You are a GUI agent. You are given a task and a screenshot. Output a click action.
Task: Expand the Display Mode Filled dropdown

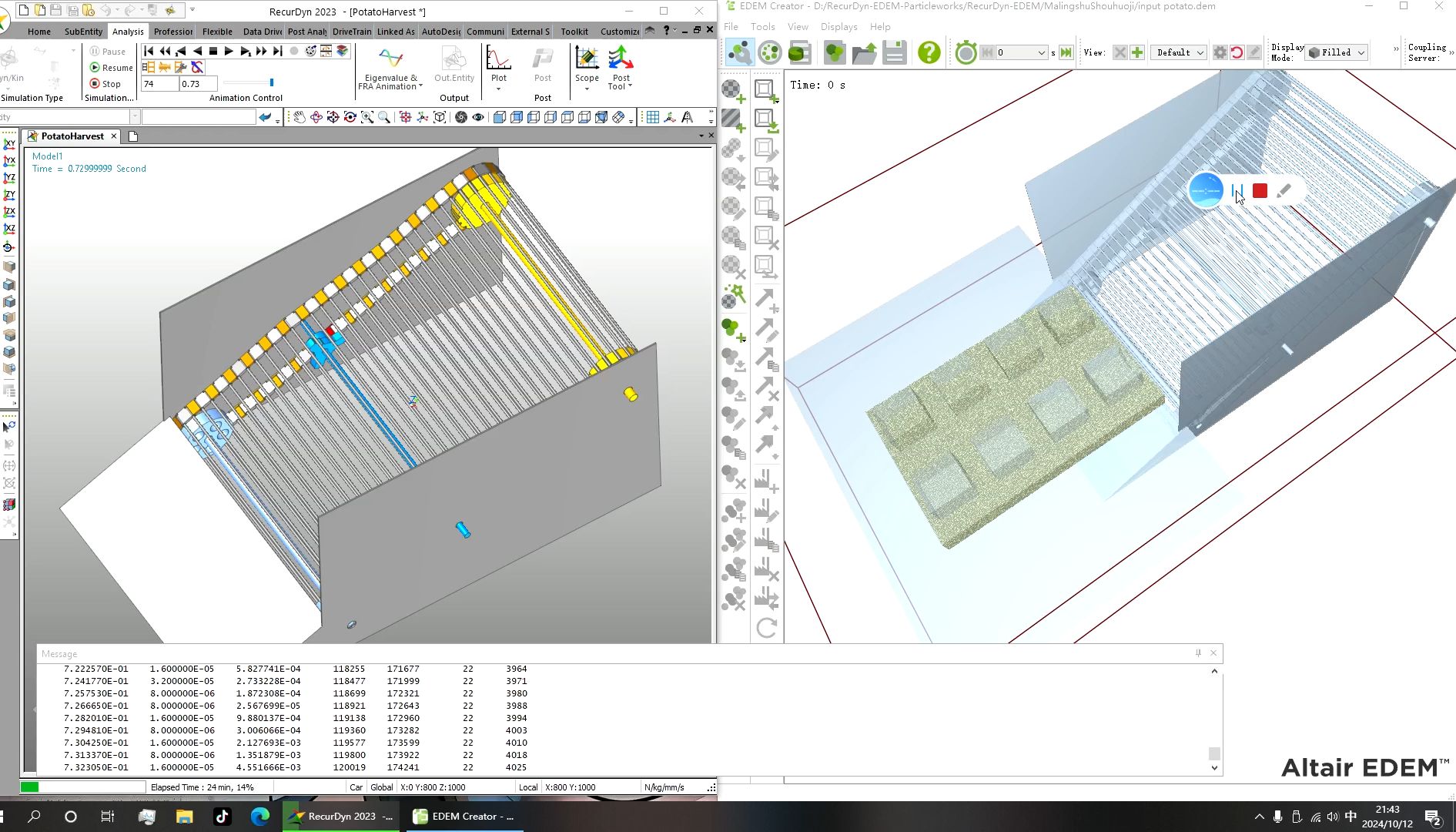(1361, 52)
